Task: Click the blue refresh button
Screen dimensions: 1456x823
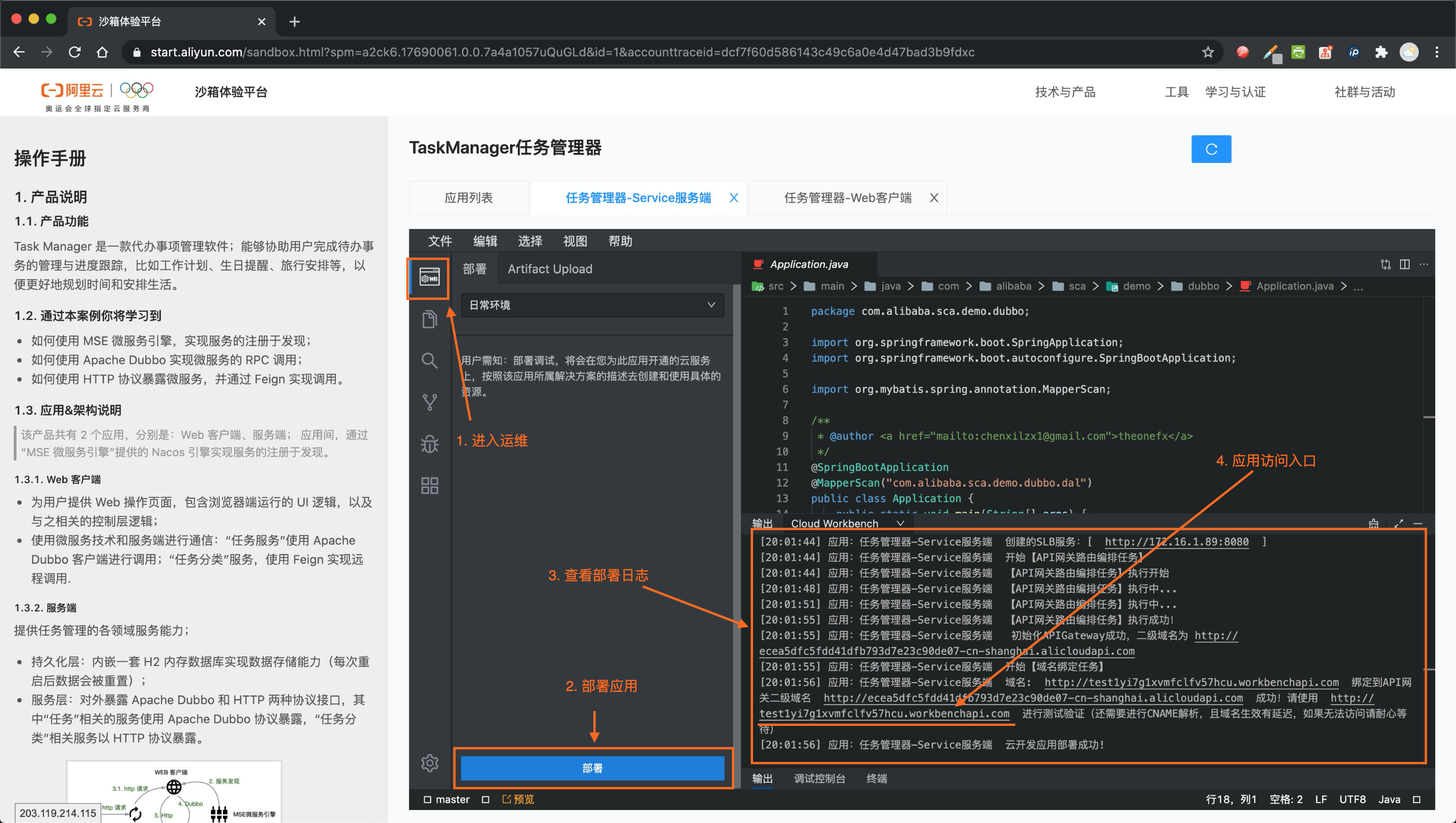Action: 1211,149
